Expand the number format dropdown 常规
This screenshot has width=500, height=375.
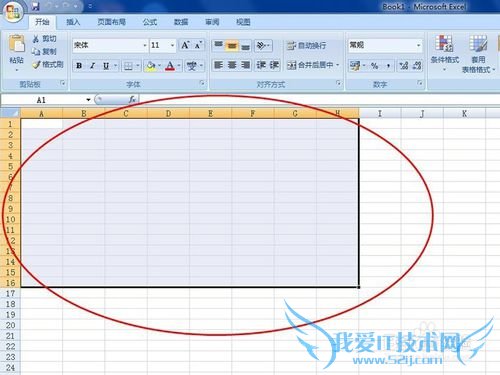click(x=419, y=45)
